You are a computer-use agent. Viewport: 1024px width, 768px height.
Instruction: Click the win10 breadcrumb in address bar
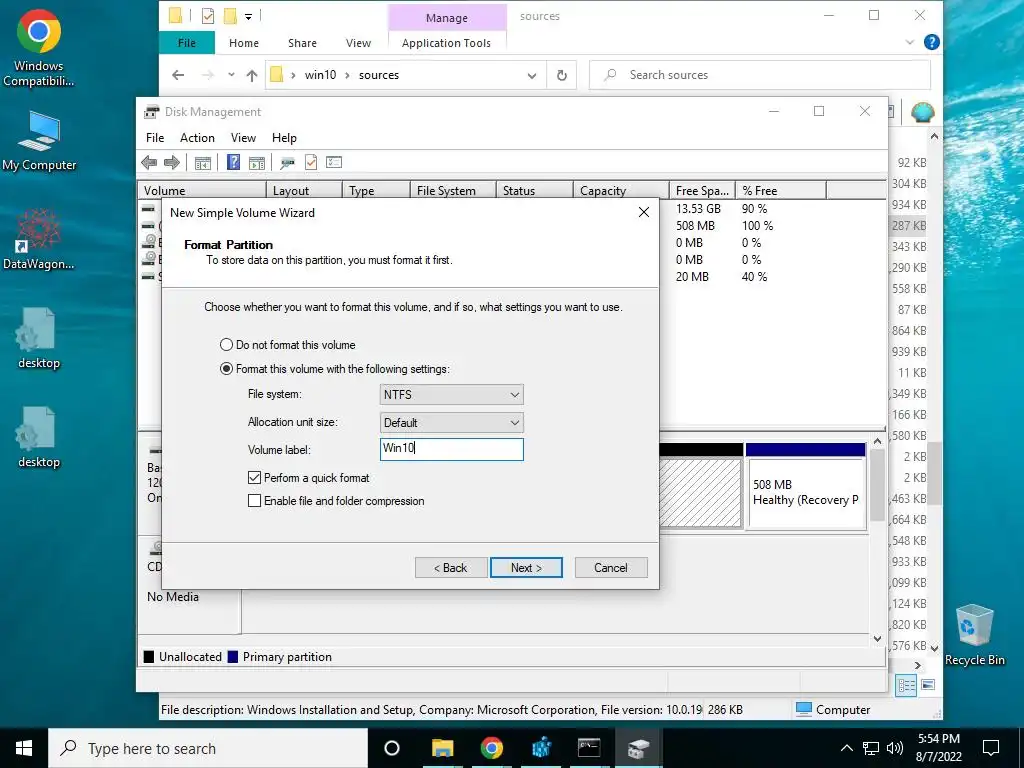pos(320,75)
